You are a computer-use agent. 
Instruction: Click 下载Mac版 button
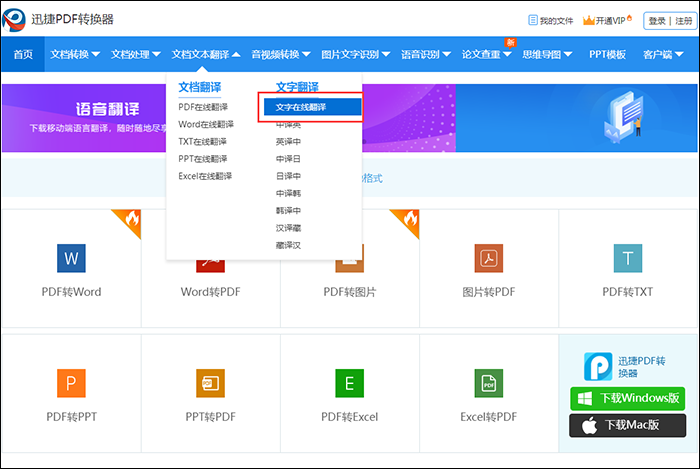(x=628, y=425)
